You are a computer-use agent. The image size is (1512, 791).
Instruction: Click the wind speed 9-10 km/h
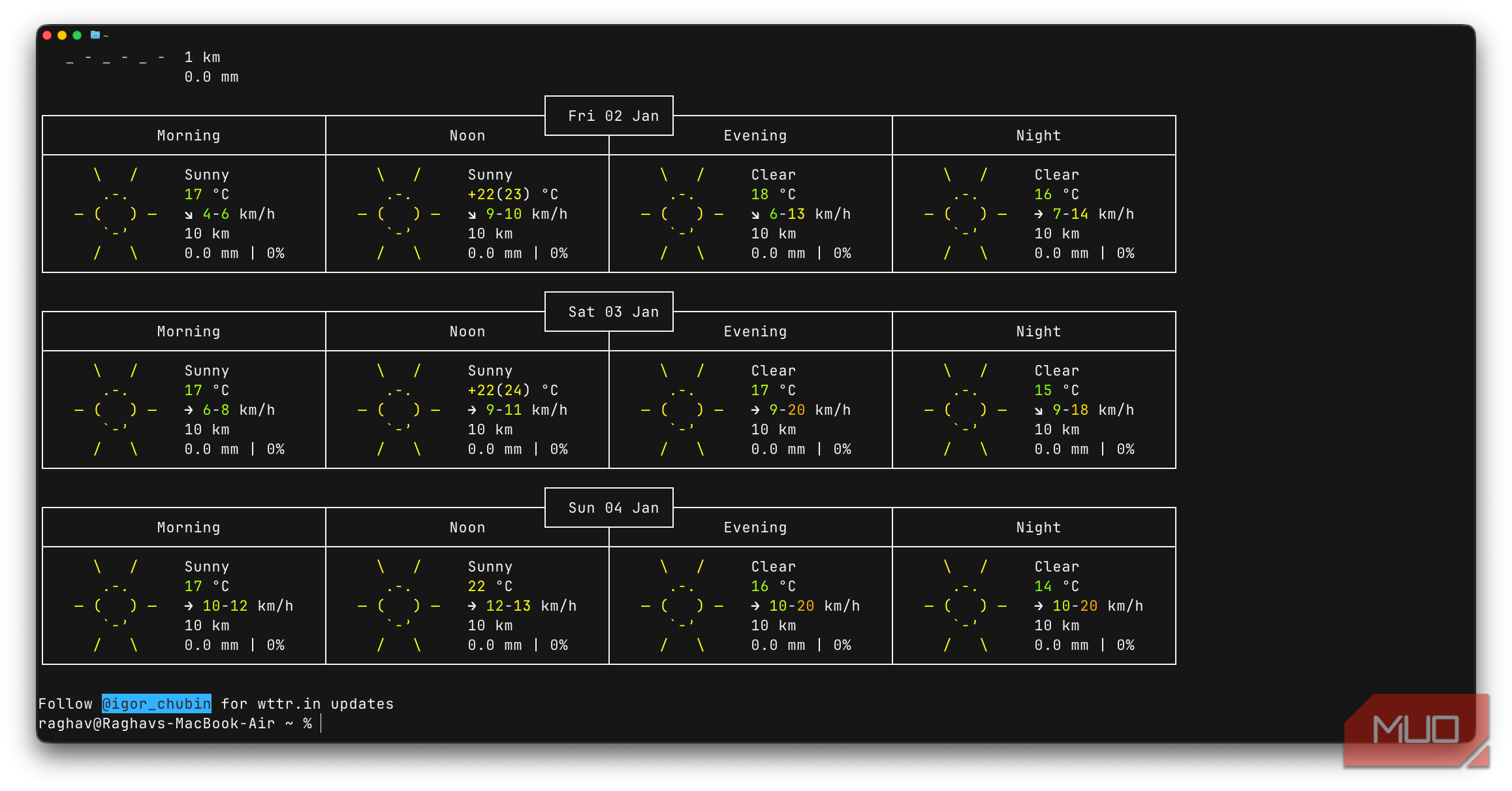click(x=518, y=214)
